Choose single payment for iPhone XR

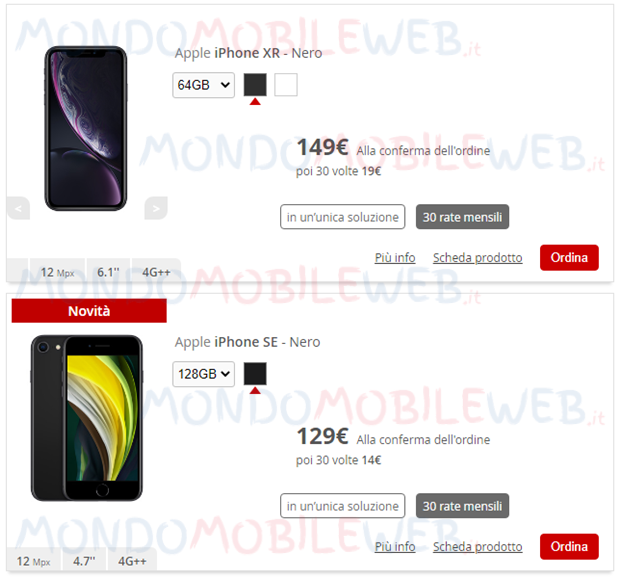click(x=343, y=217)
